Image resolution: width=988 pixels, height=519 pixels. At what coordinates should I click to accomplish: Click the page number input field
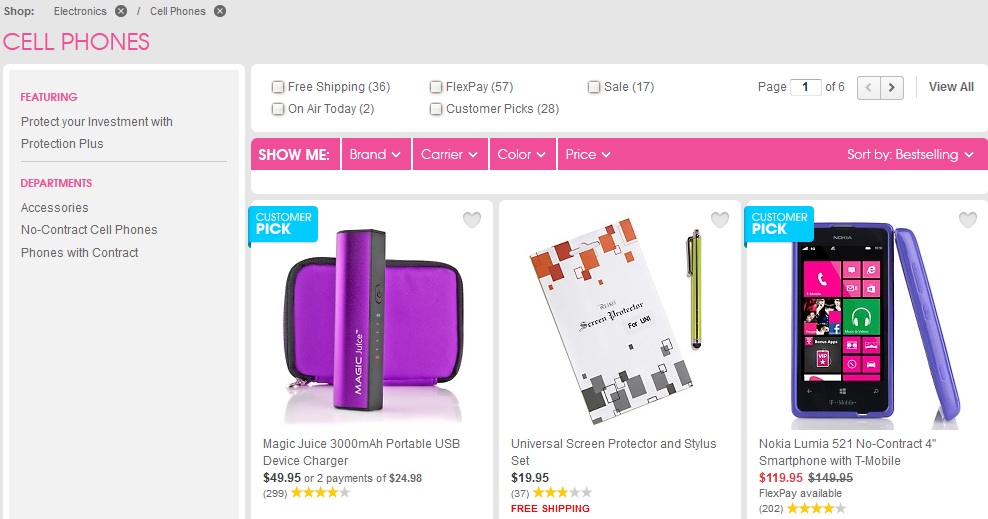pos(805,87)
